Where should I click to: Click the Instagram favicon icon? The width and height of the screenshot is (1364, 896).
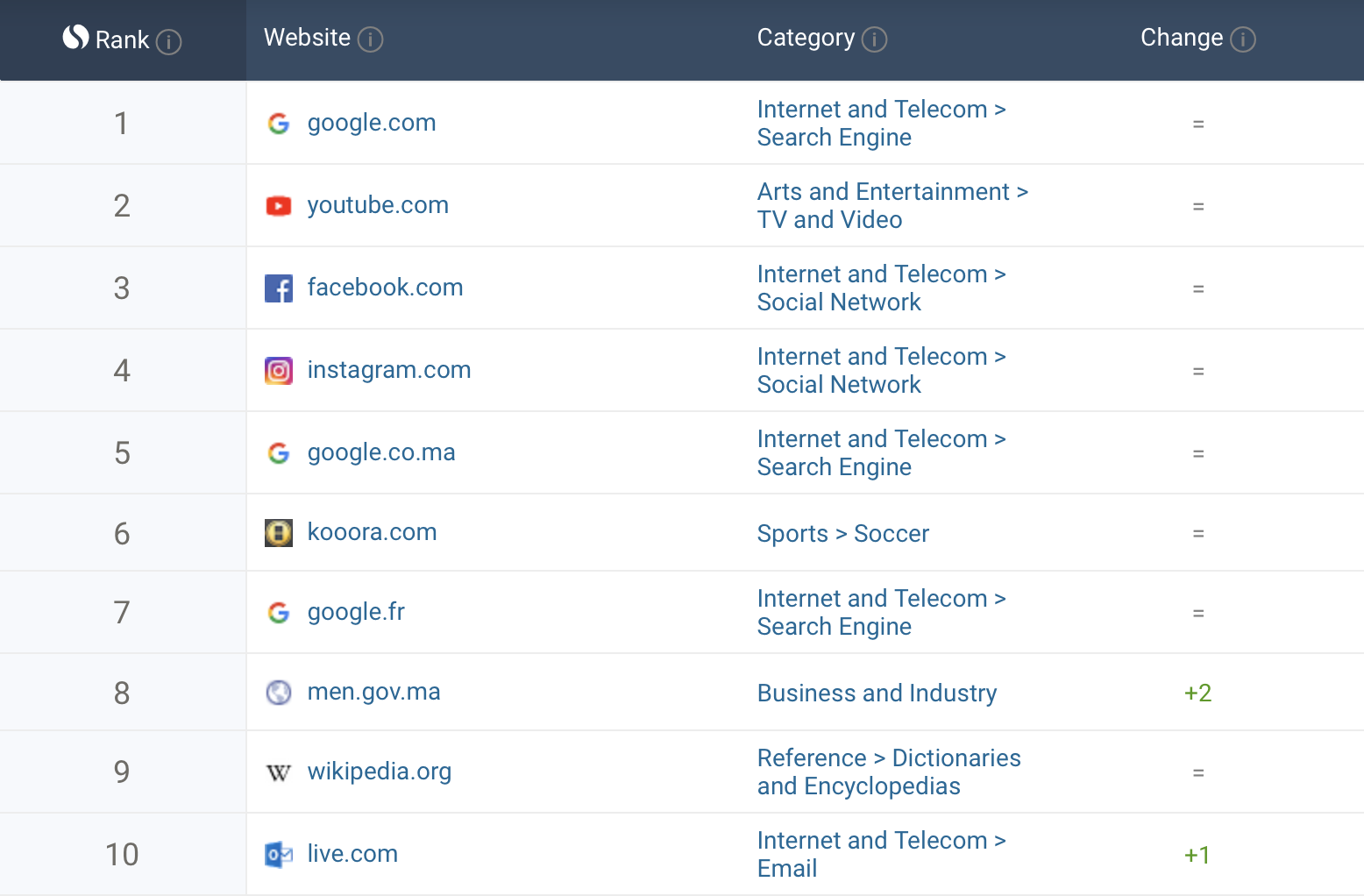pyautogui.click(x=279, y=371)
